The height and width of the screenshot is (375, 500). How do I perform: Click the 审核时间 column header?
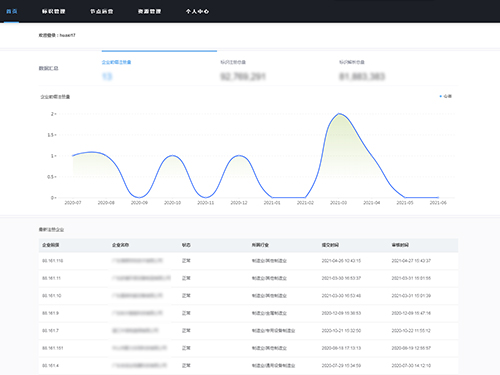400,245
